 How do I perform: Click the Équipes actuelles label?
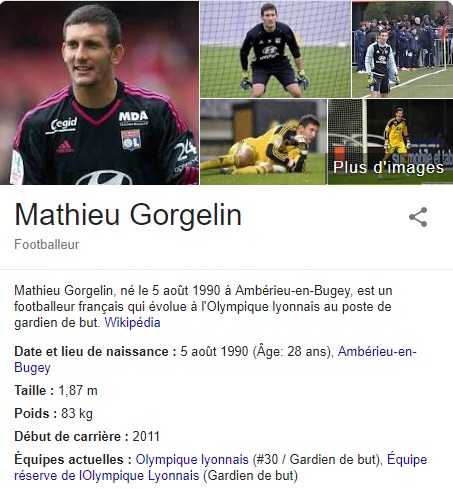click(73, 460)
